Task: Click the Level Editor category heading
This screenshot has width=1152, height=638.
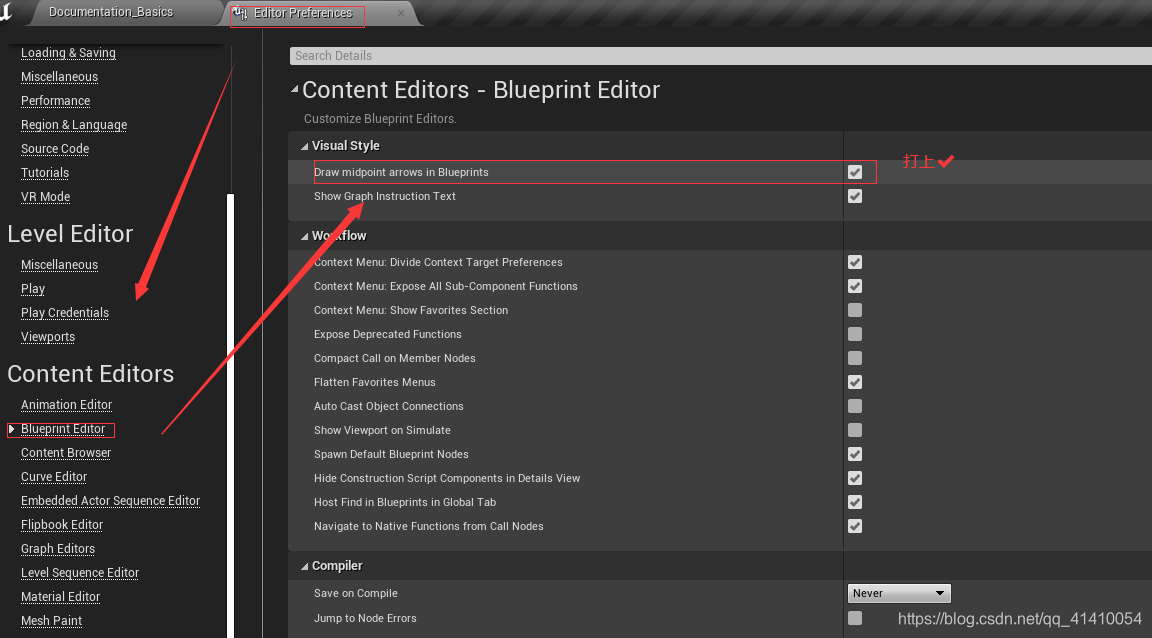Action: point(71,234)
